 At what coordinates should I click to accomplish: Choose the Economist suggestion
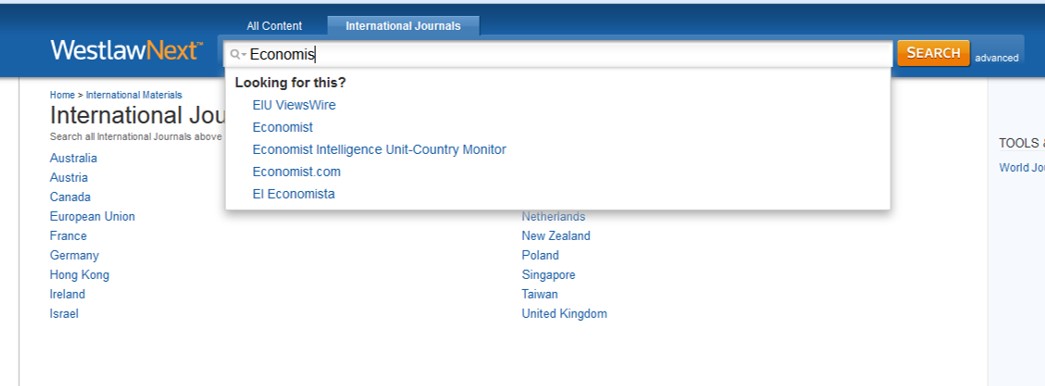coord(283,127)
